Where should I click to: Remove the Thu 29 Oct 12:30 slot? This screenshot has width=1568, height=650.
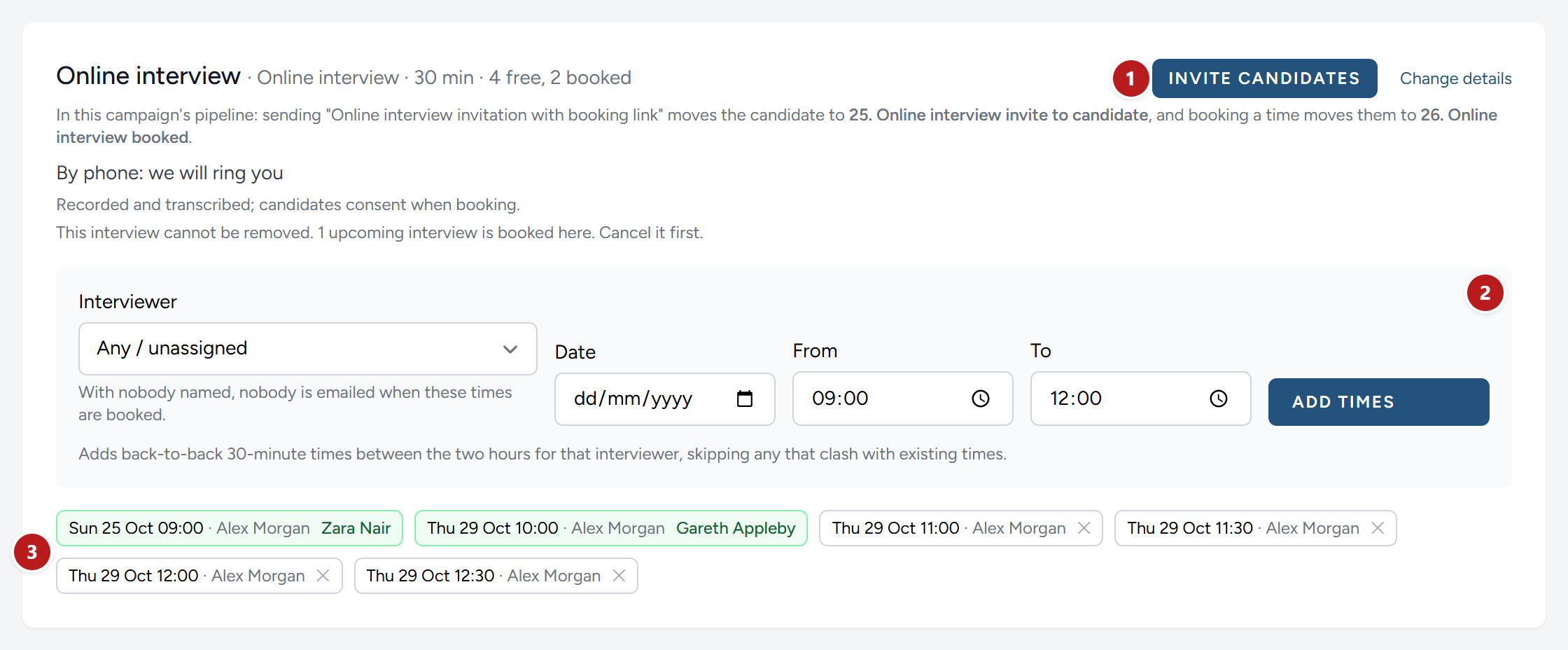tap(619, 576)
